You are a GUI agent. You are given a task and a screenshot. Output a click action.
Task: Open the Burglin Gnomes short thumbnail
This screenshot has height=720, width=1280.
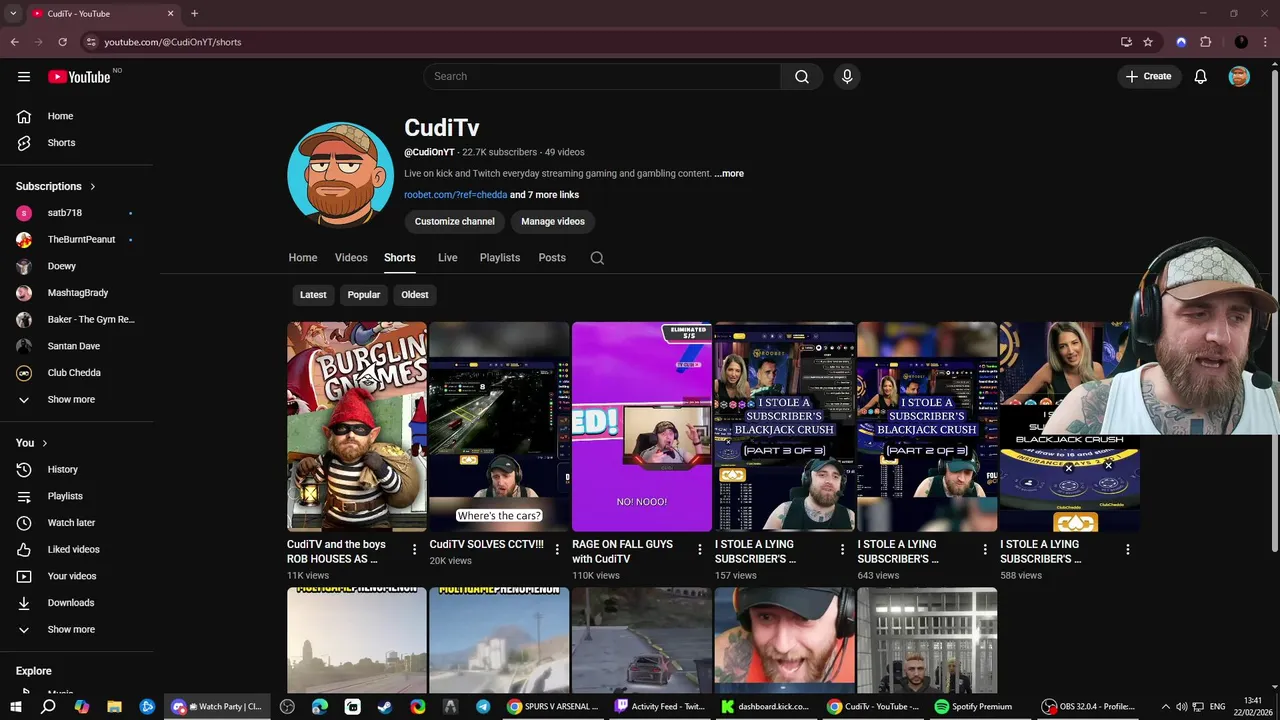[x=357, y=427]
